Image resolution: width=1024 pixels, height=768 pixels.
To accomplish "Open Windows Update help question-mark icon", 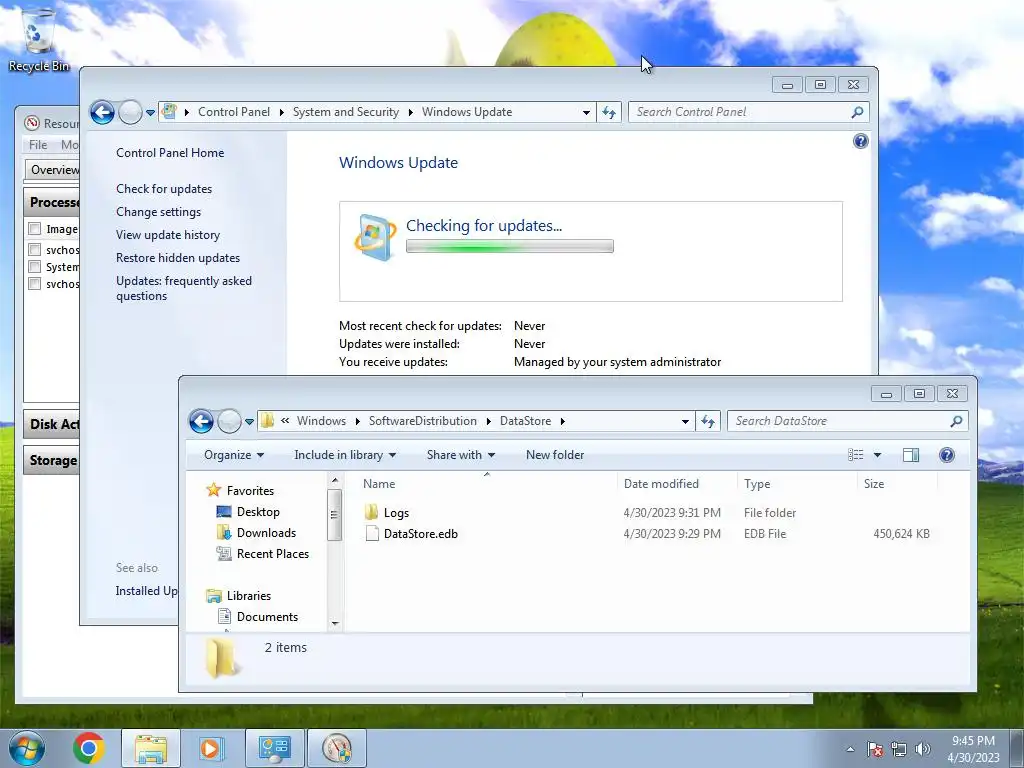I will pos(861,141).
